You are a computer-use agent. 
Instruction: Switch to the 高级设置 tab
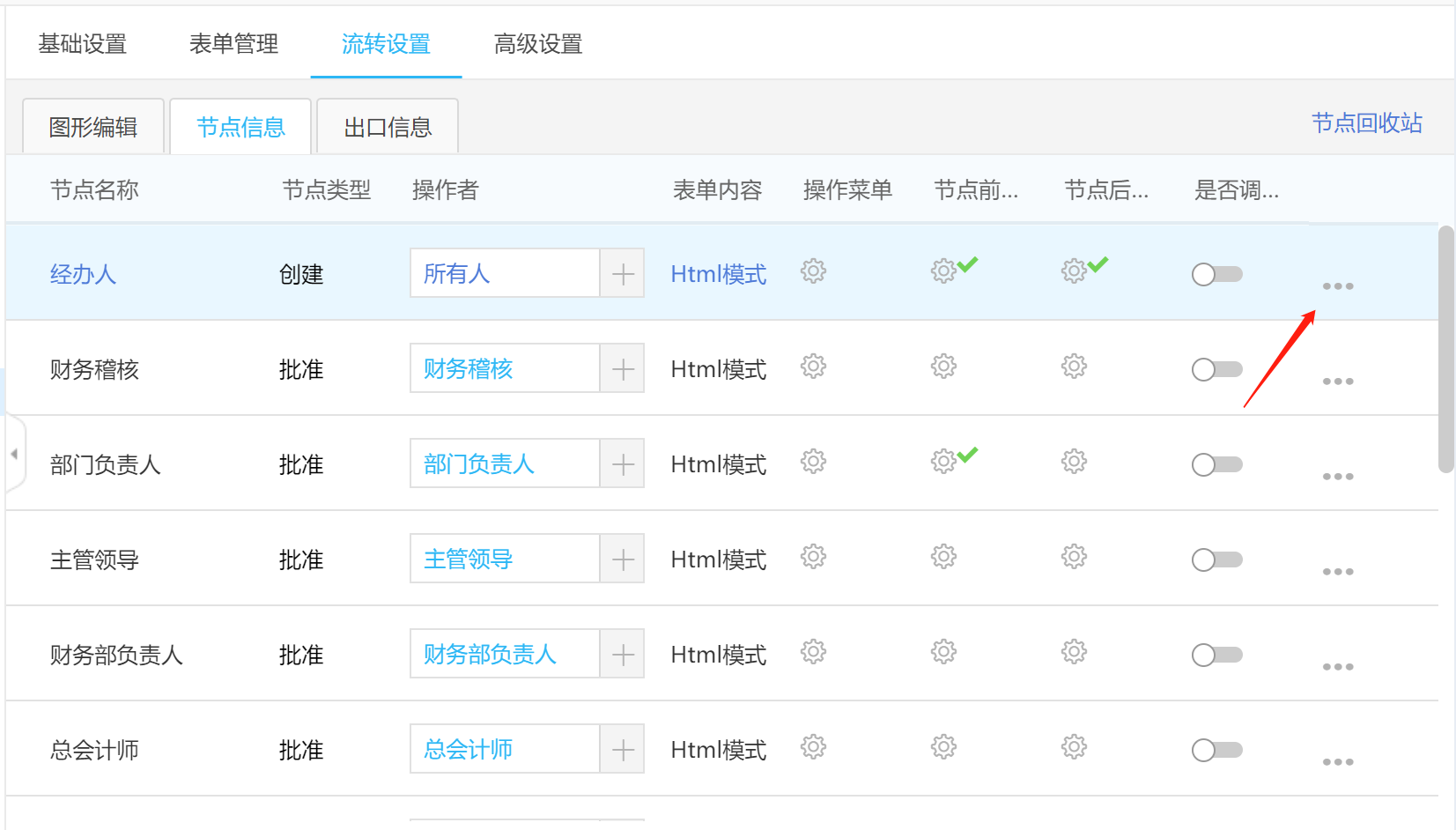538,44
